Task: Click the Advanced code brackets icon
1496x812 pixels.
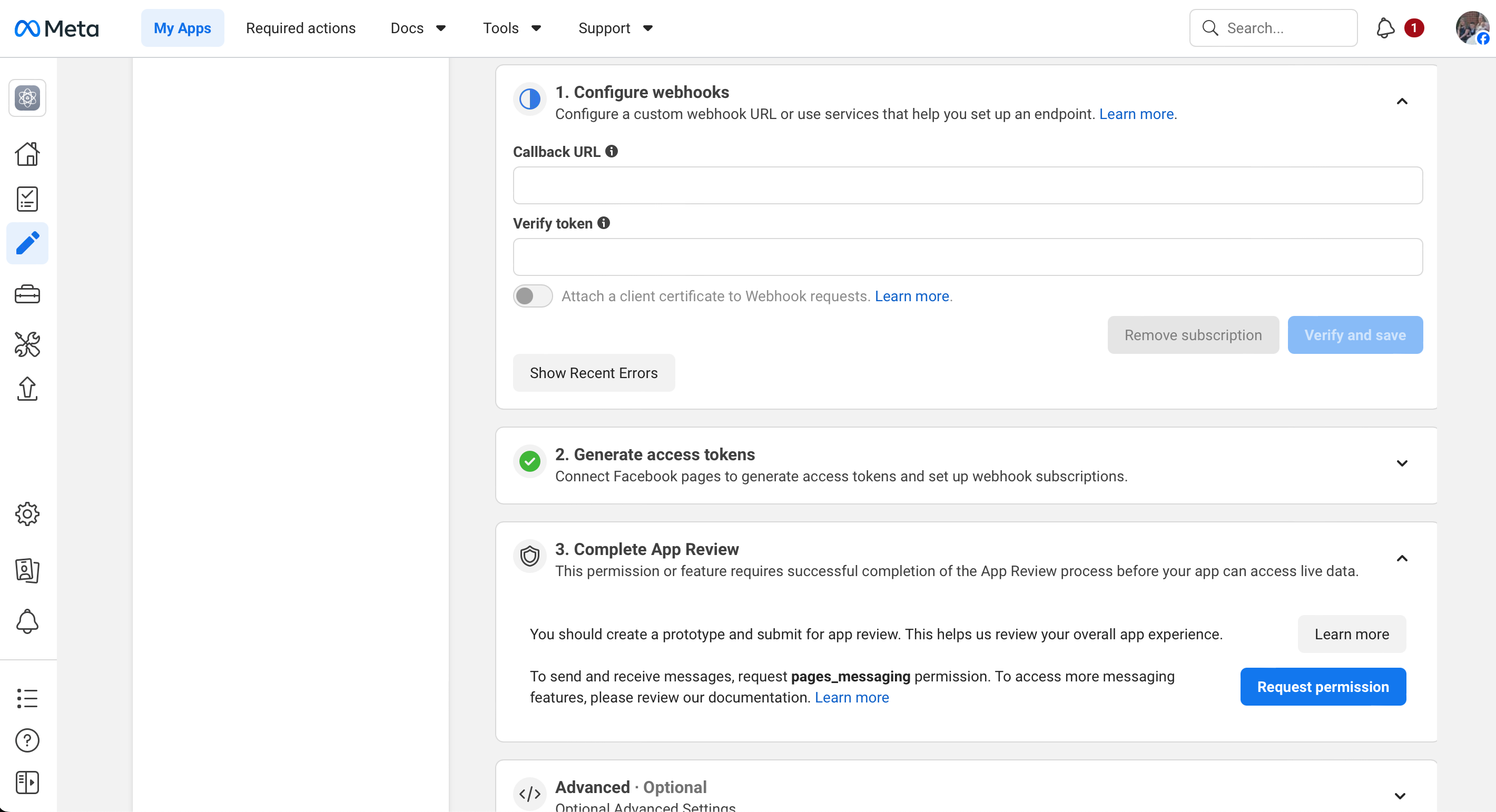Action: click(529, 794)
